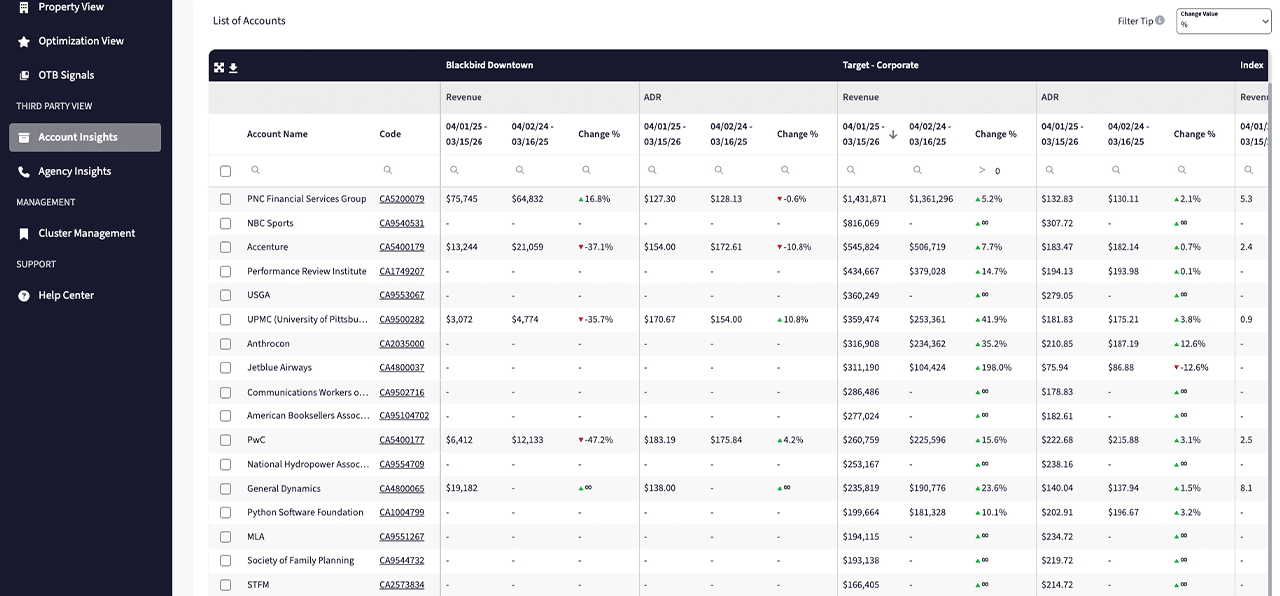Sort by Blackbird Downtown Revenue Change %
This screenshot has height=596, width=1280.
pyautogui.click(x=599, y=134)
